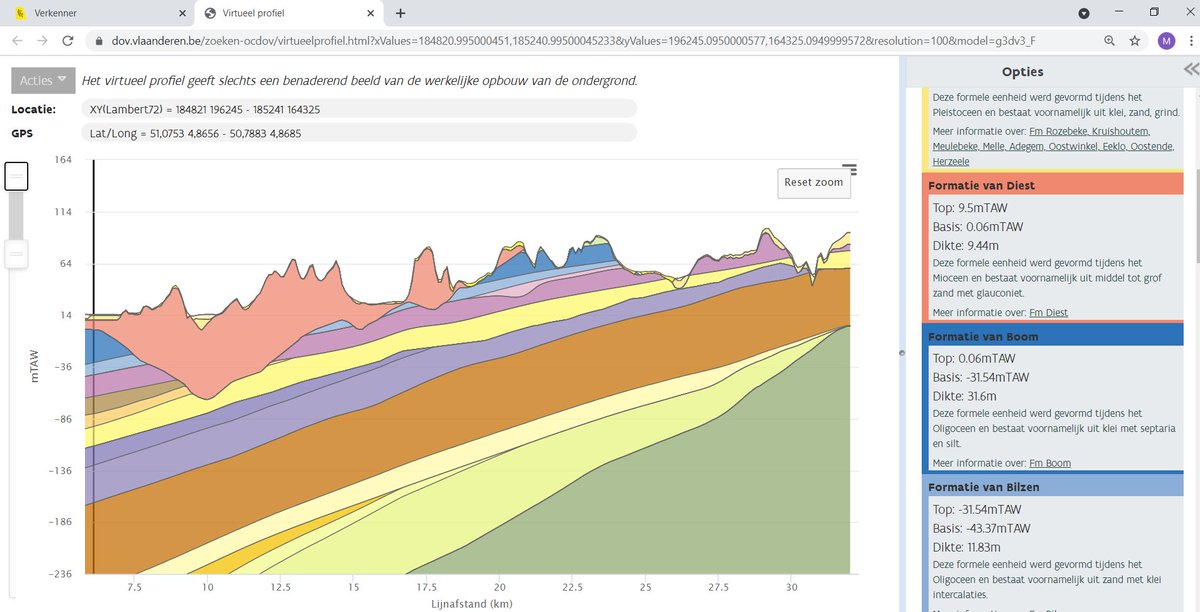Click the 'Dikte: 11.83m' value
Viewport: 1200px width, 612px height.
click(967, 547)
